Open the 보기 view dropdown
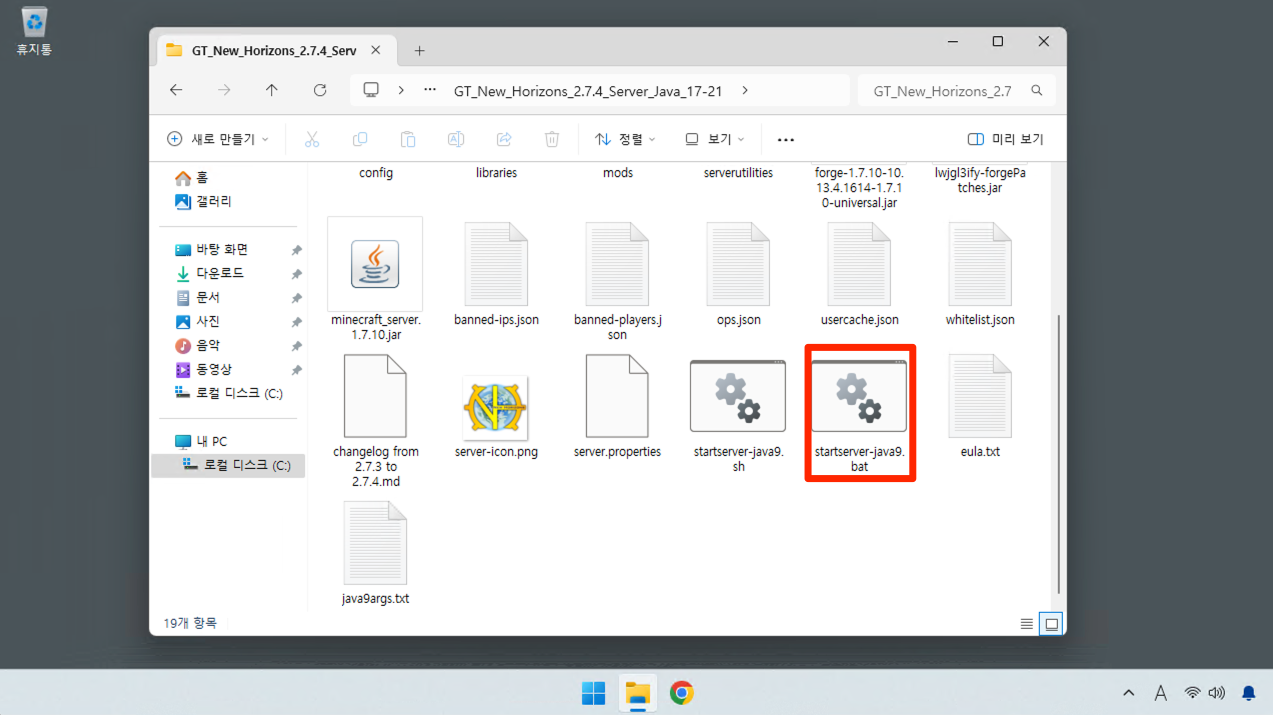Screen dimensions: 1273x715 [x=715, y=139]
